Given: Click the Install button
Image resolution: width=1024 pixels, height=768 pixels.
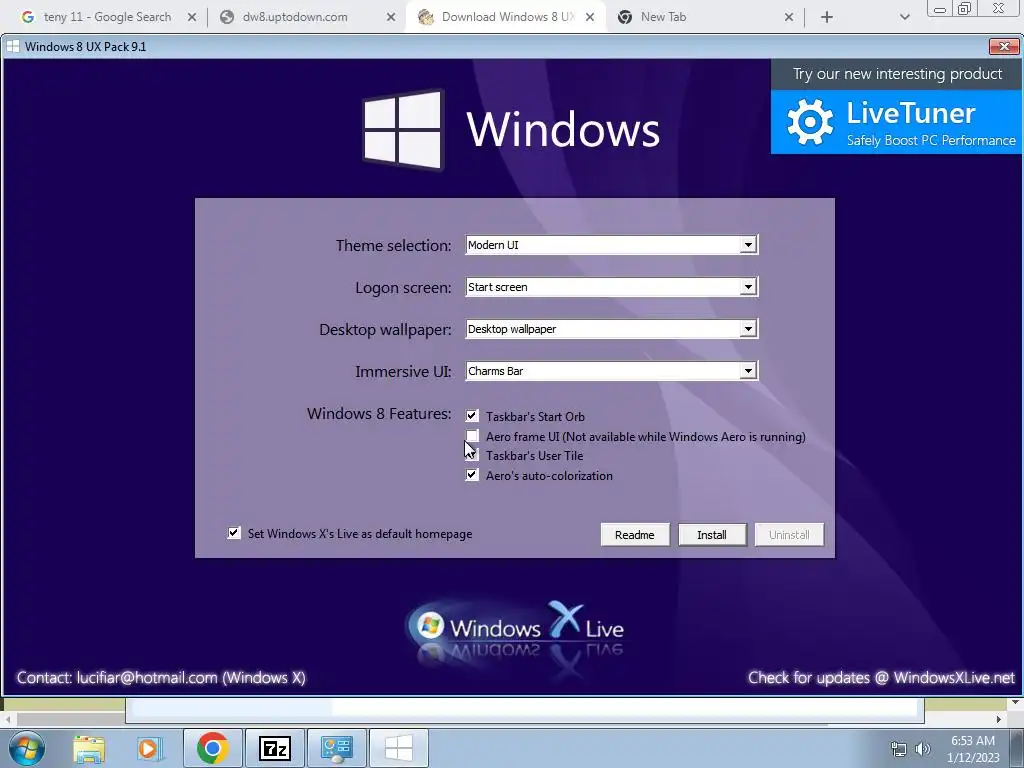Looking at the screenshot, I should tap(712, 535).
